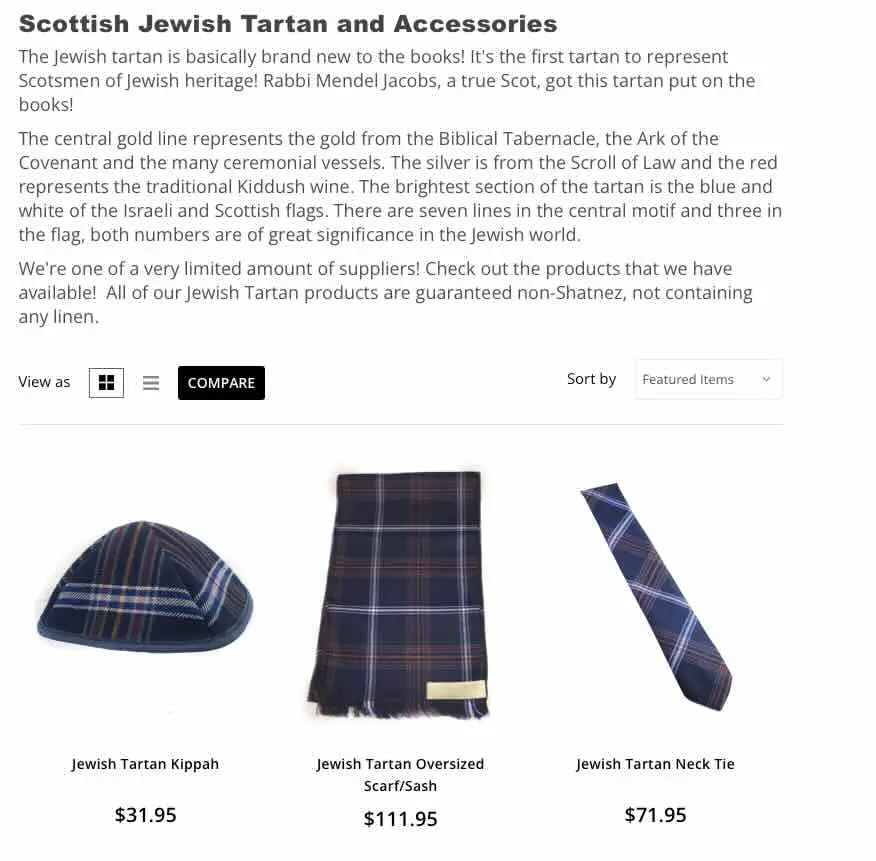
Task: Click the Scottish Jewish Tartan and Accessories heading
Action: coord(288,24)
